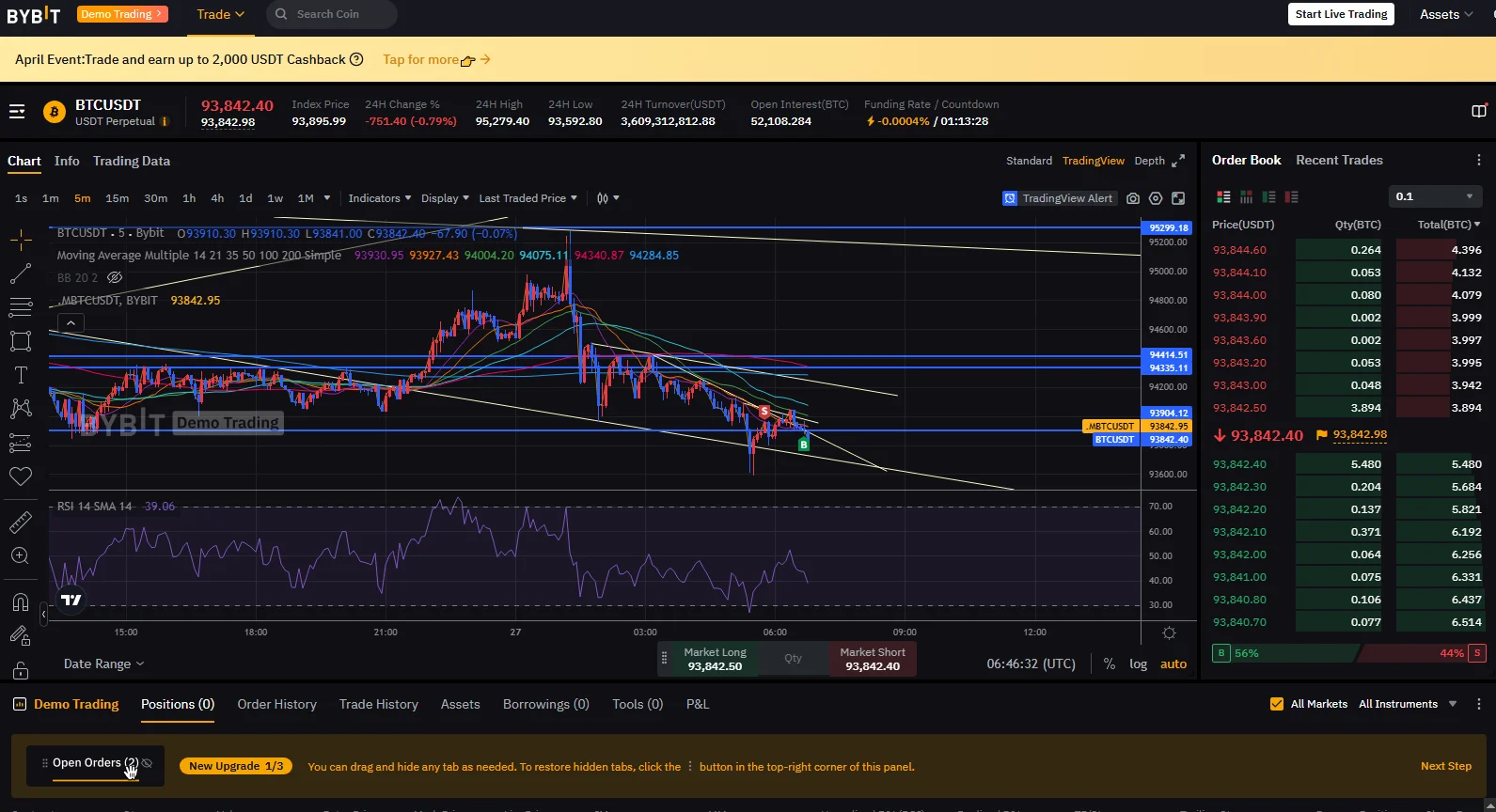
Task: Open USDT Perpetual info icon
Action: tap(165, 121)
